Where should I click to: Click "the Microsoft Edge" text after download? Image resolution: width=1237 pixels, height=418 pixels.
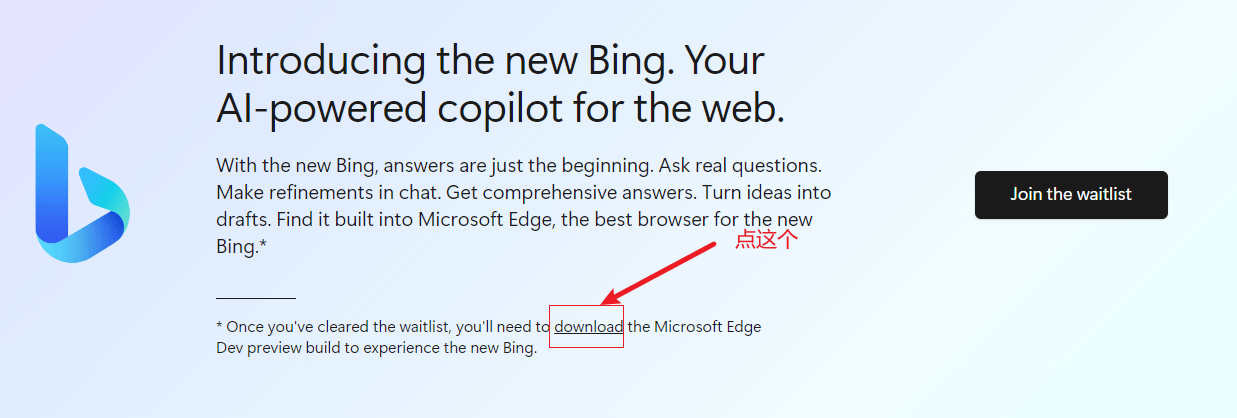(x=695, y=326)
